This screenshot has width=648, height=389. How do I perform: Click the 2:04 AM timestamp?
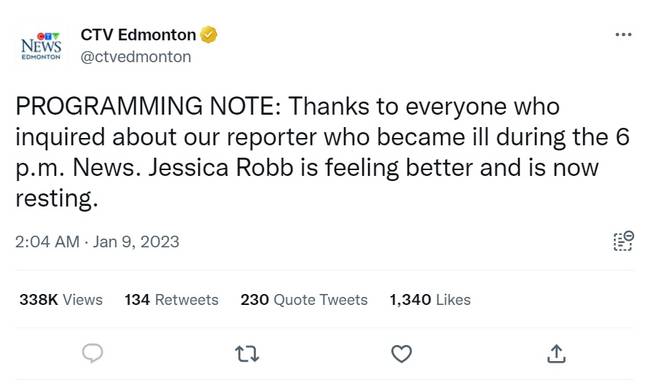click(x=47, y=242)
